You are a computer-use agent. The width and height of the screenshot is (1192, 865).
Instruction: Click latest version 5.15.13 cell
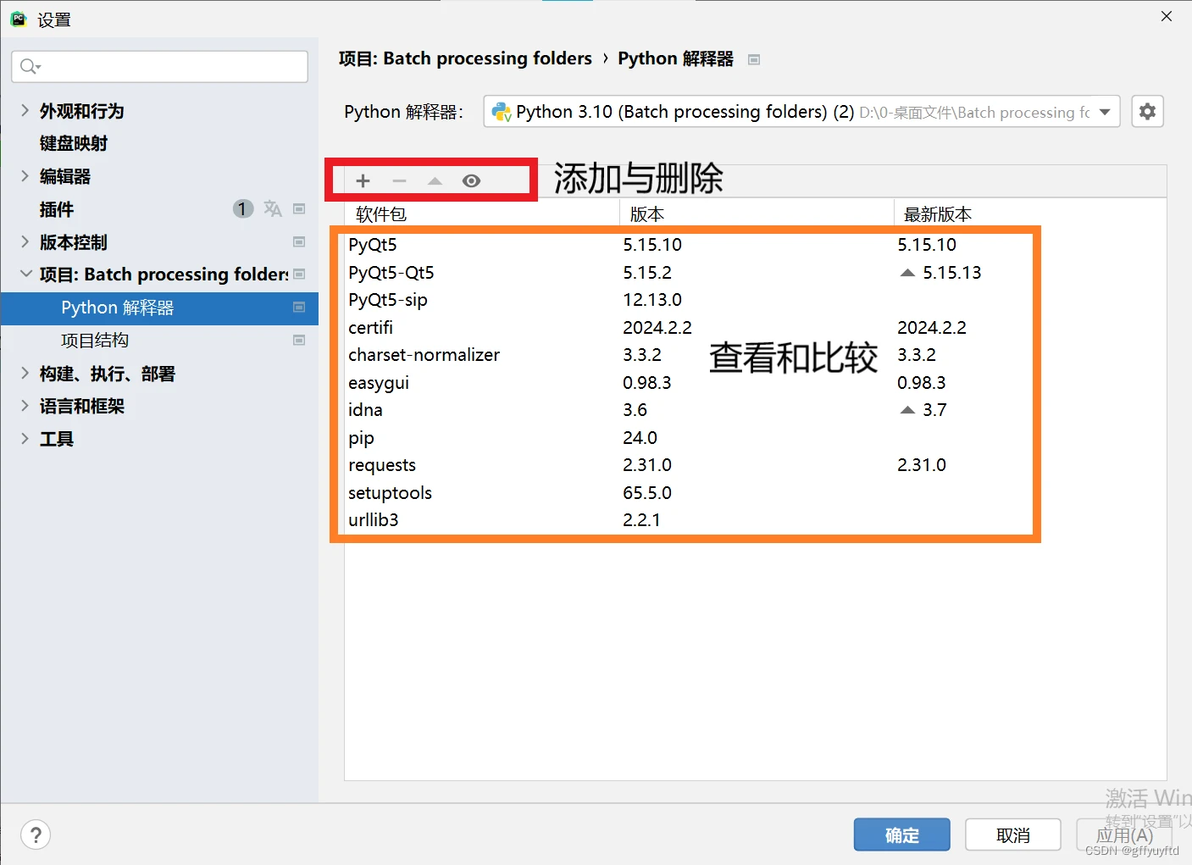[952, 272]
